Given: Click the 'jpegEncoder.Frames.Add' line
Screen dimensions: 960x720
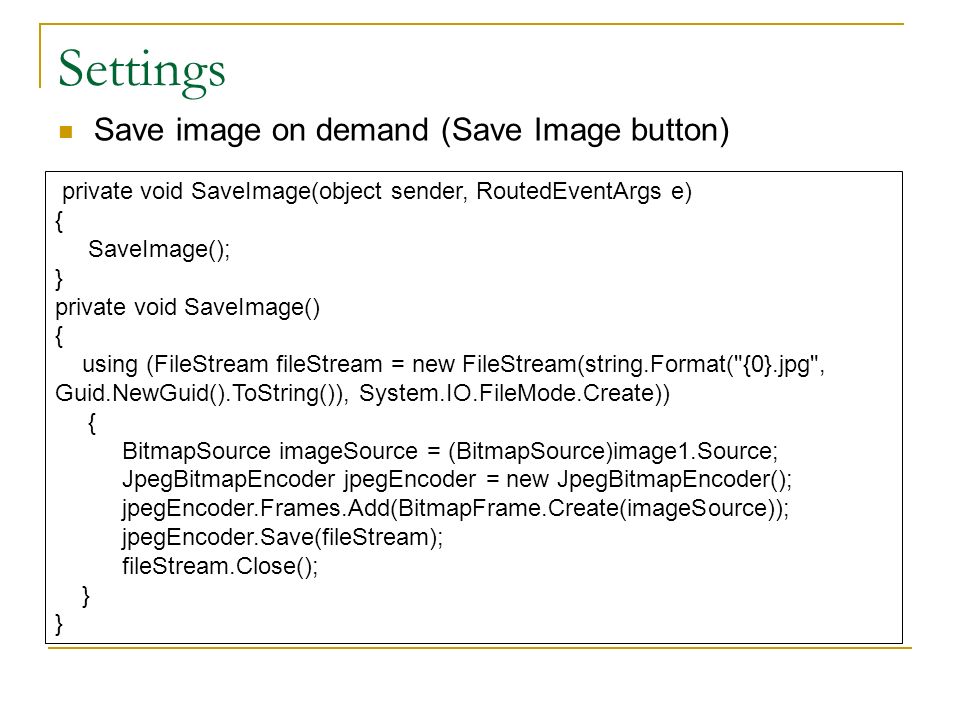Looking at the screenshot, I should [456, 509].
